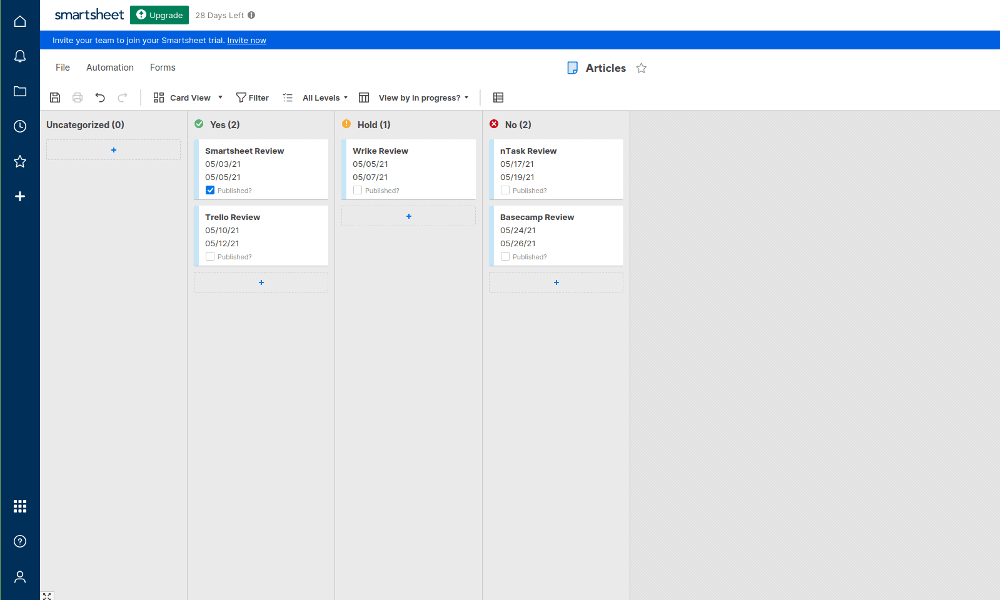
Task: Click the orange warning icon on Hold lane
Action: coord(346,124)
